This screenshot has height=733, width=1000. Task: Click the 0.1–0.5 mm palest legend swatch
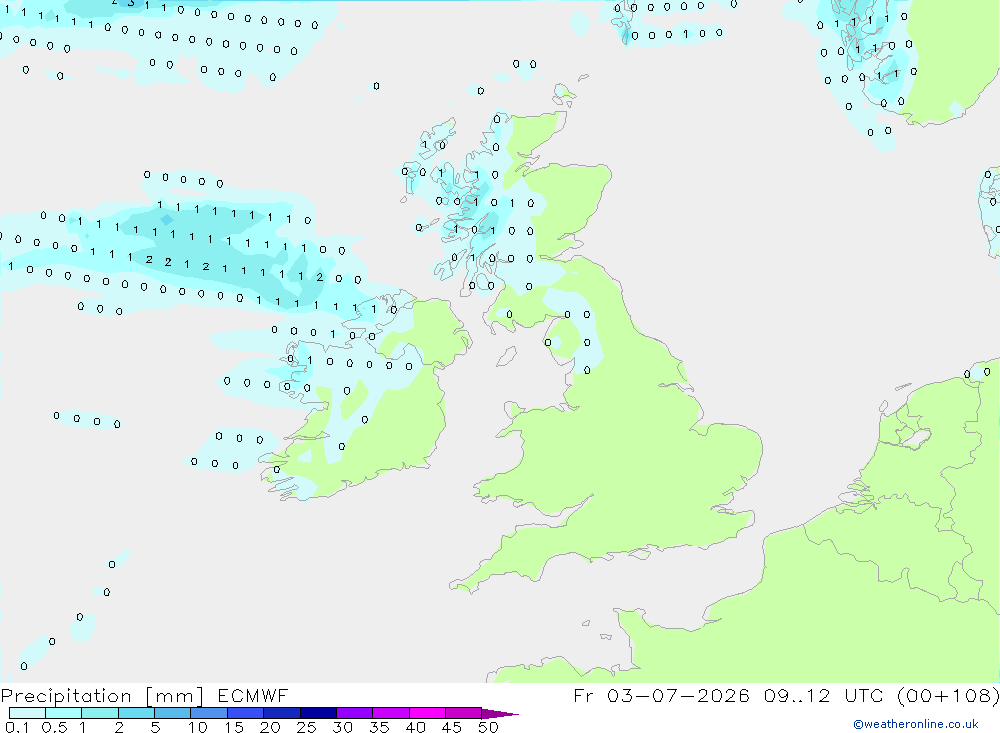(x=27, y=713)
